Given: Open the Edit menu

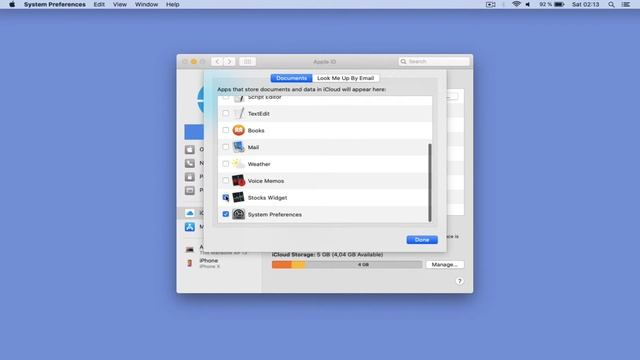Looking at the screenshot, I should tap(99, 4).
